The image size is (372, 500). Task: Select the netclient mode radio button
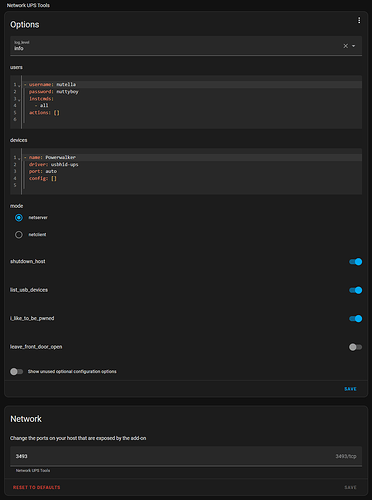(19, 235)
